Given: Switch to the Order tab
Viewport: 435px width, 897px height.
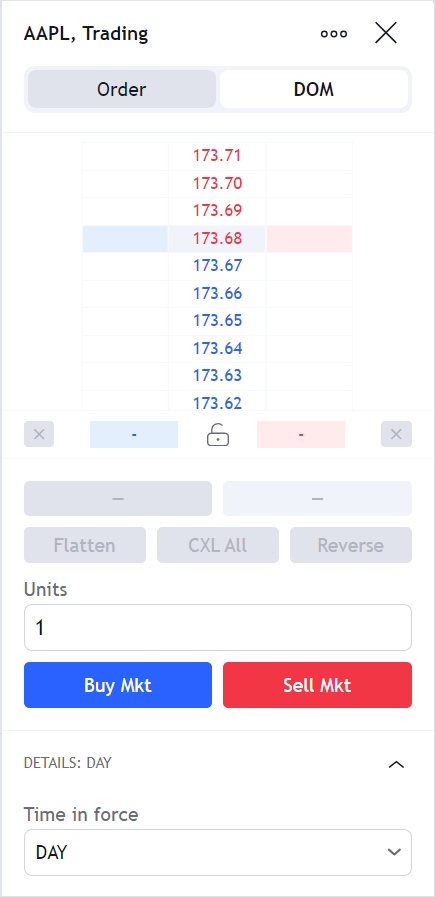Looking at the screenshot, I should 122,89.
